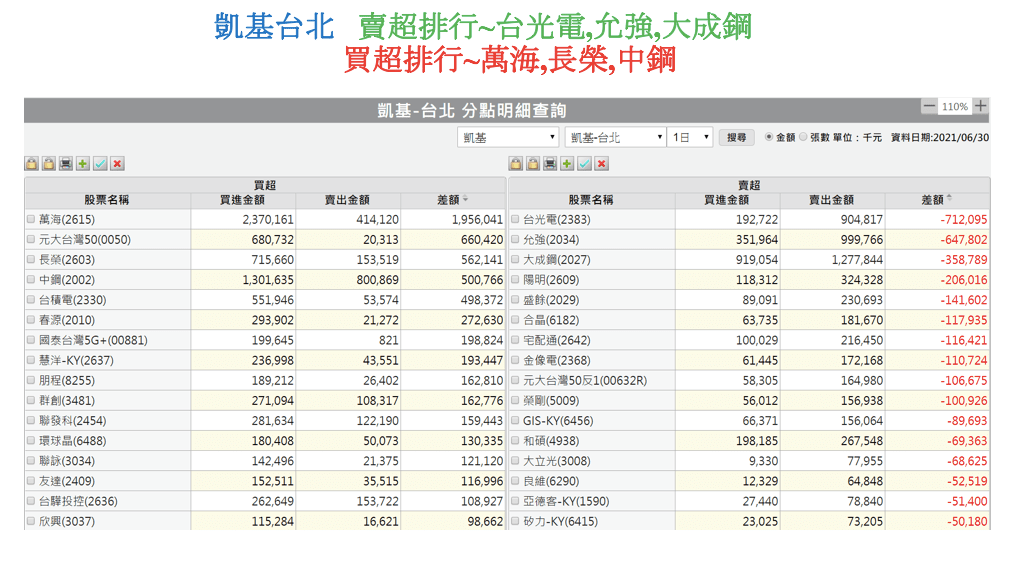1014x562 pixels.
Task: Click blue checkmark icon above sell-side table
Action: tap(584, 164)
